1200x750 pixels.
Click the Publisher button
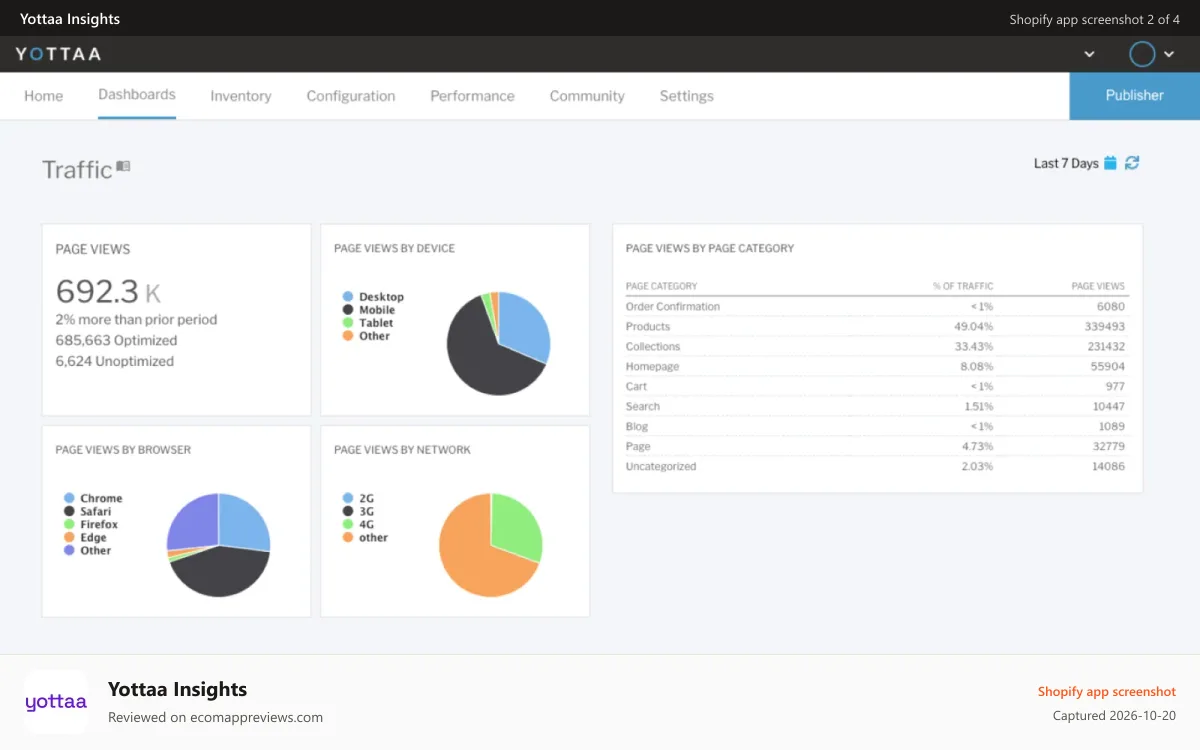[x=1134, y=96]
